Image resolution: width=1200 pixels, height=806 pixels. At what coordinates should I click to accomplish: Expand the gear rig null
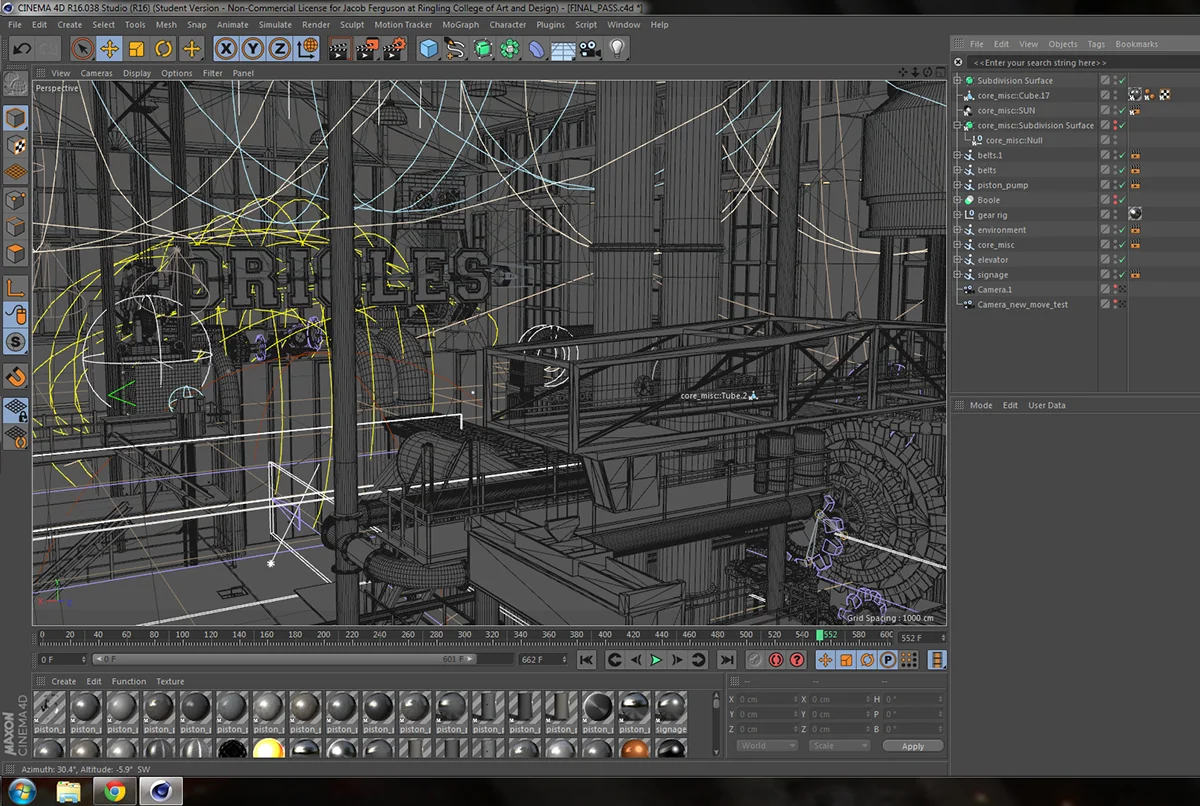[x=957, y=215]
